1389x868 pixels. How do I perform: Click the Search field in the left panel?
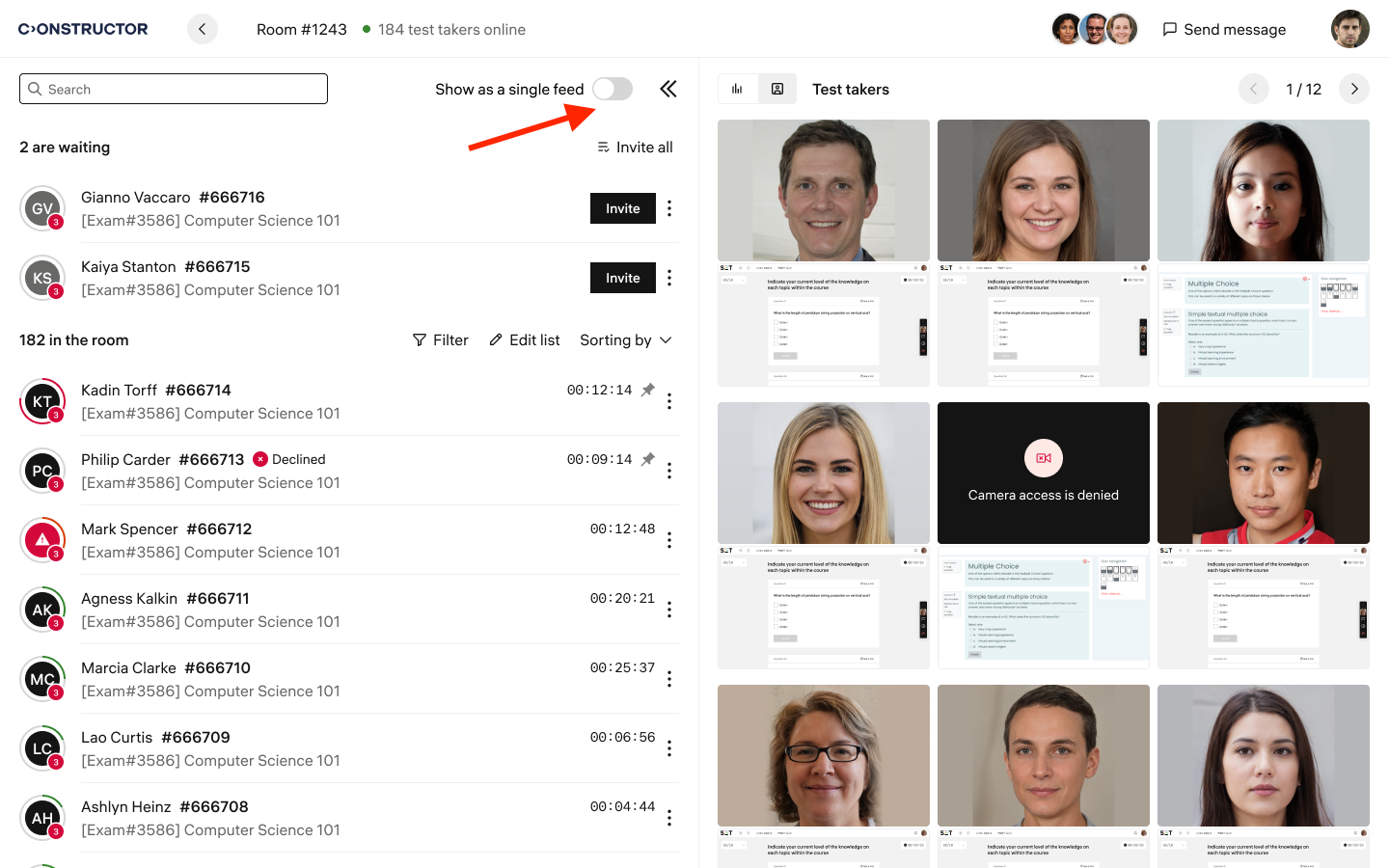(x=173, y=88)
